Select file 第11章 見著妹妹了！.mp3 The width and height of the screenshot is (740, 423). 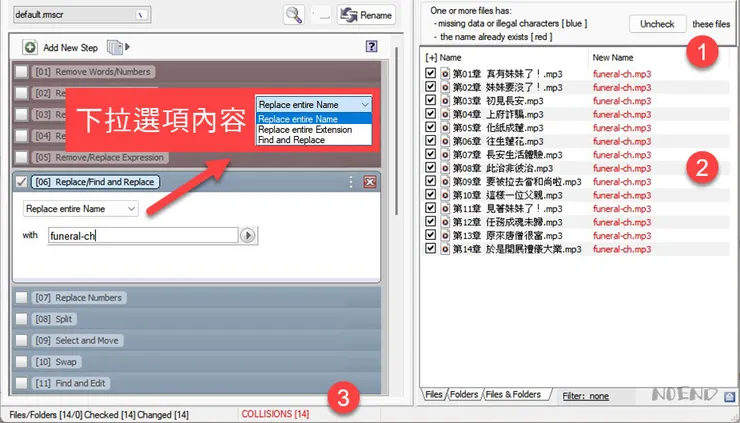pos(507,209)
